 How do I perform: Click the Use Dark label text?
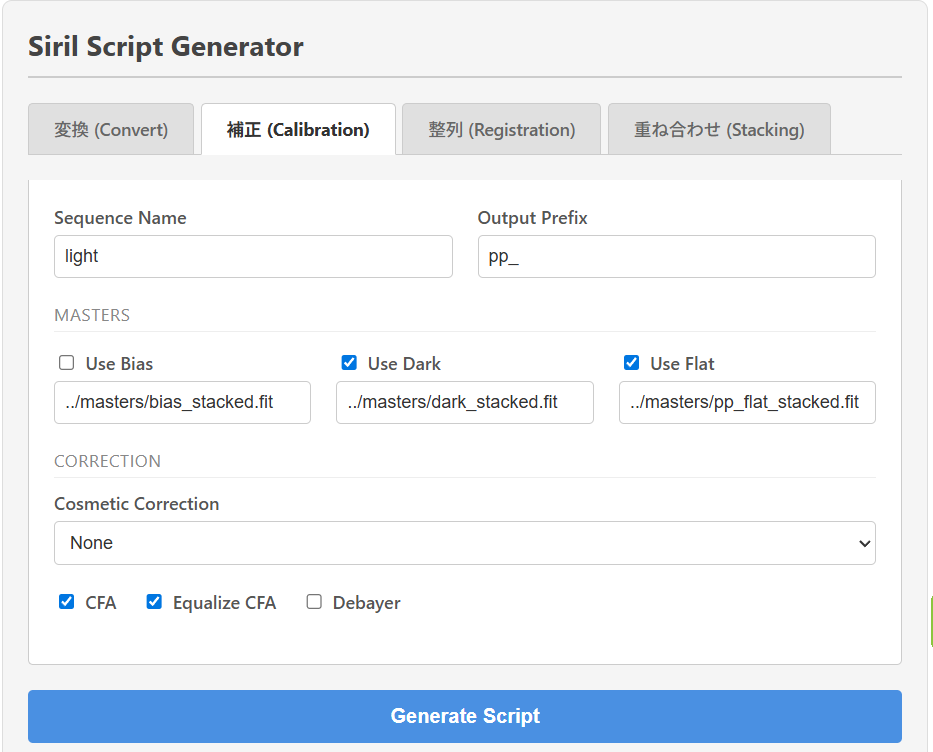pyautogui.click(x=404, y=364)
